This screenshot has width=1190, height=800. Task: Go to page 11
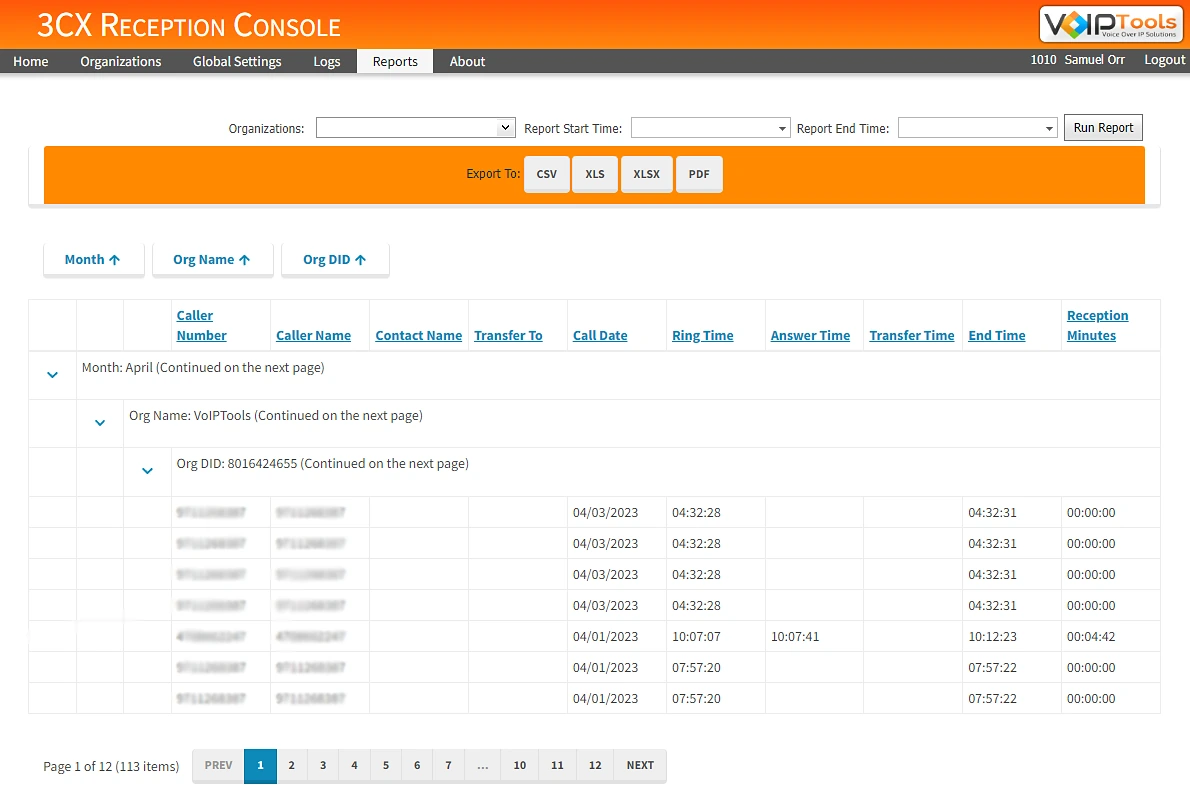coord(557,765)
